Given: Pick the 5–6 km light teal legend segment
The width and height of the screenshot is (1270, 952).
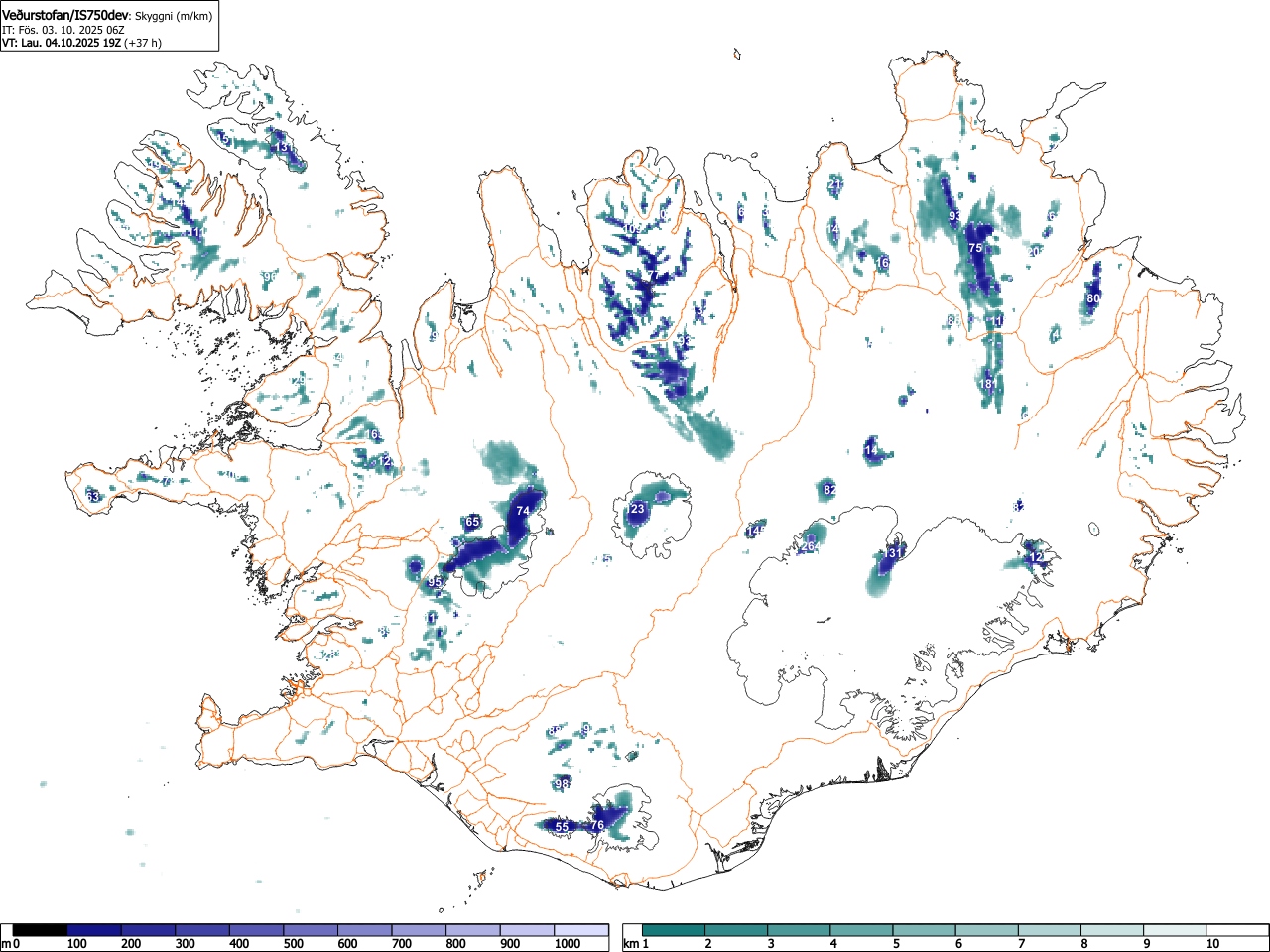Looking at the screenshot, I should 925,930.
